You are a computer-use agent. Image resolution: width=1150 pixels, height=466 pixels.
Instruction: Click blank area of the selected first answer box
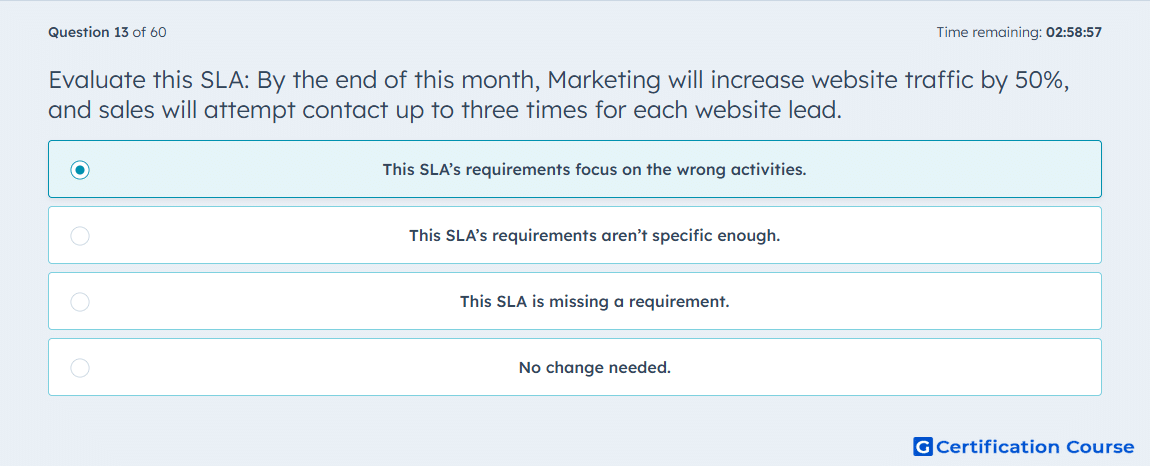[953, 170]
